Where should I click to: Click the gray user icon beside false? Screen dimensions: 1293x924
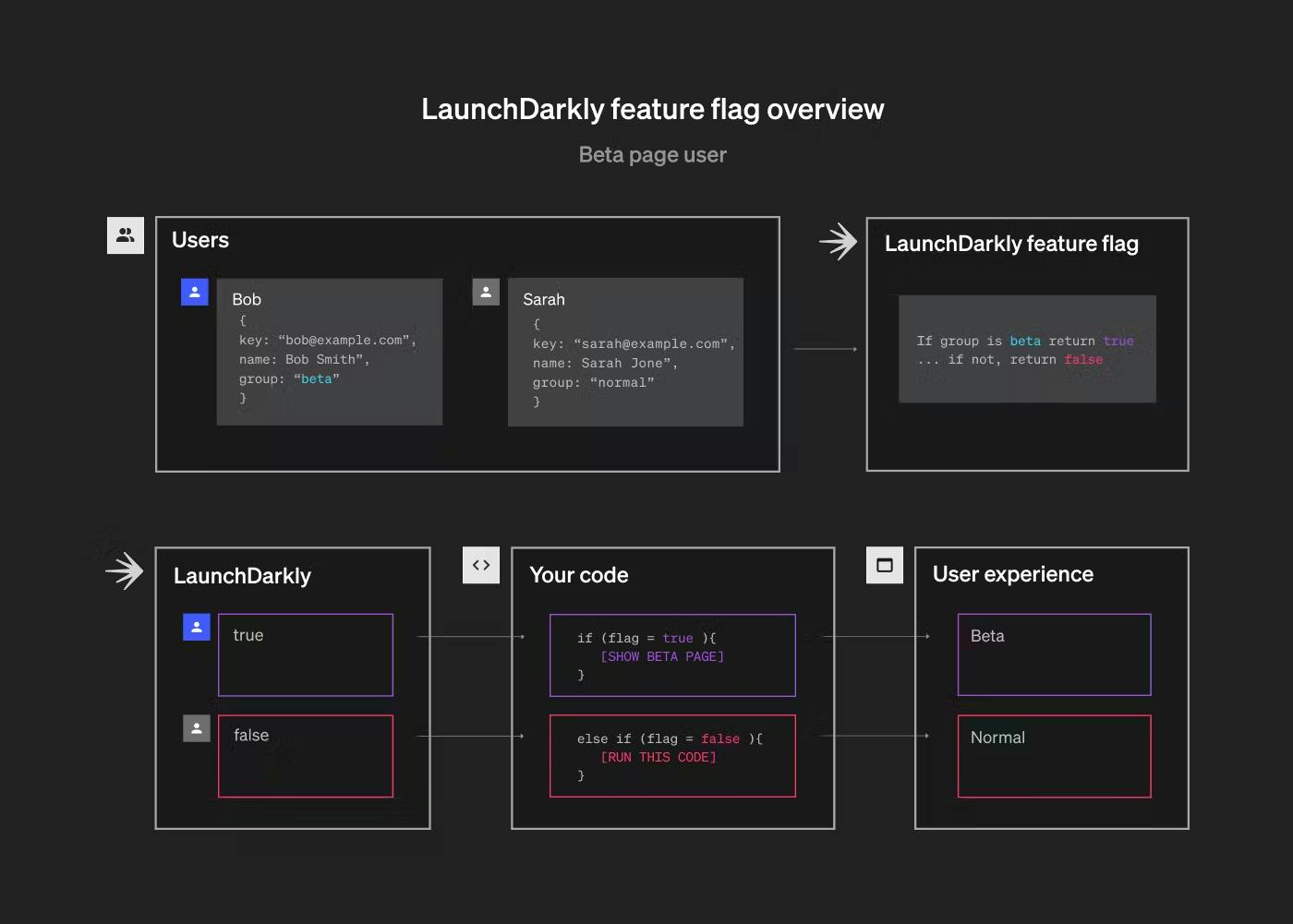point(197,728)
